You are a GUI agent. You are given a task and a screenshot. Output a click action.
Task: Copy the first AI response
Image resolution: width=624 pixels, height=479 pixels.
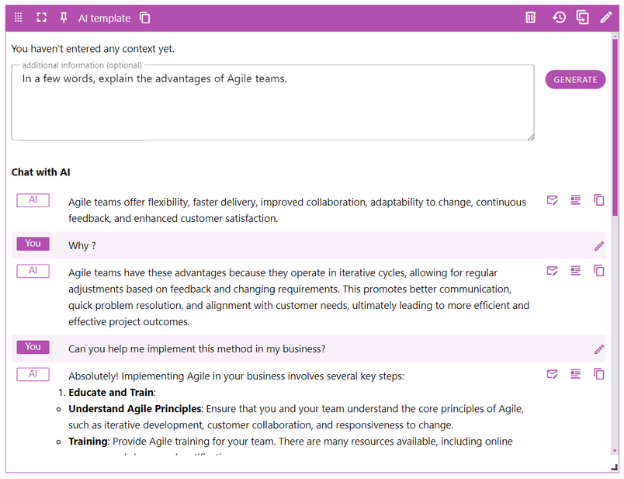pos(599,200)
